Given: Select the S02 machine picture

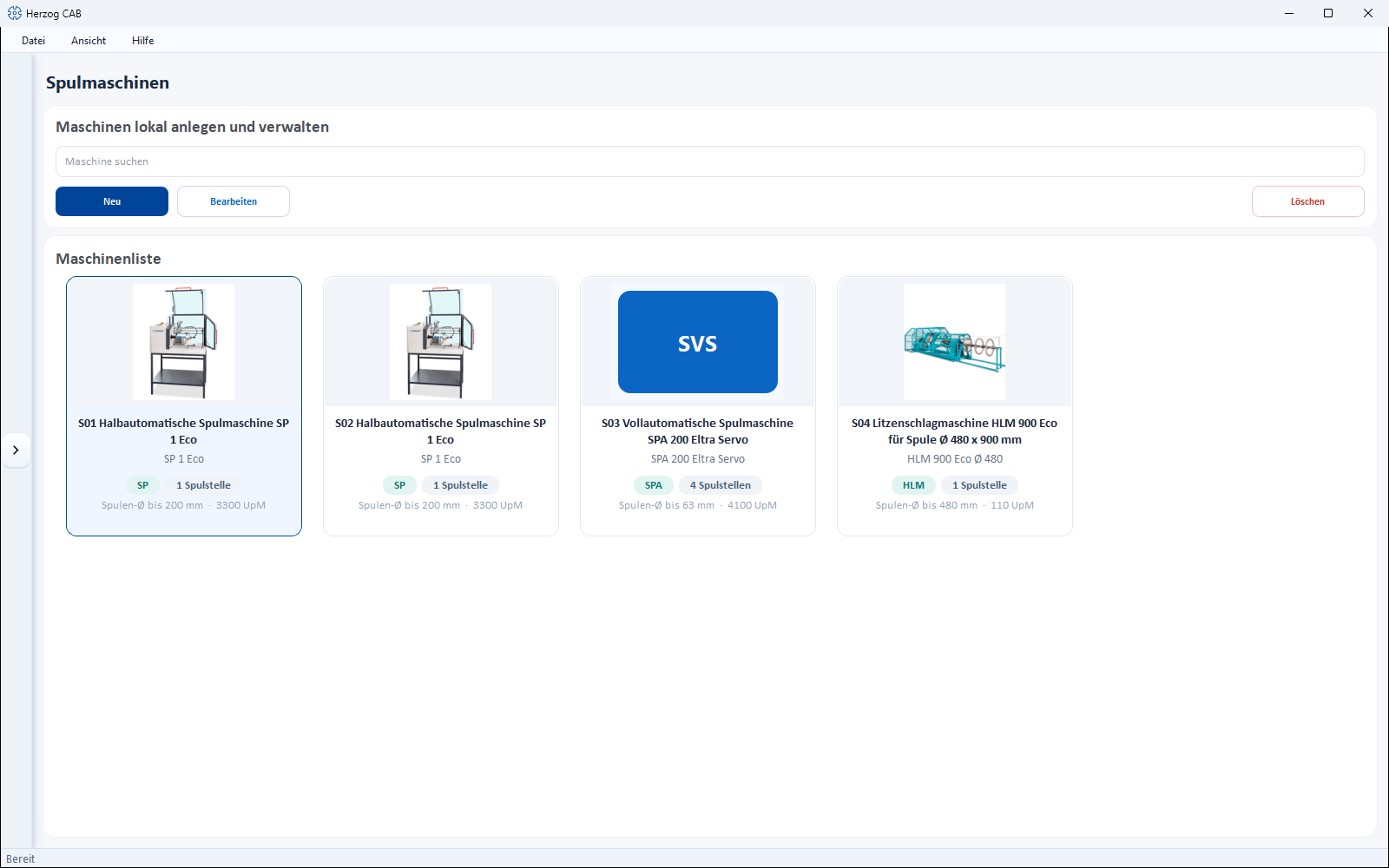Looking at the screenshot, I should click(x=440, y=342).
